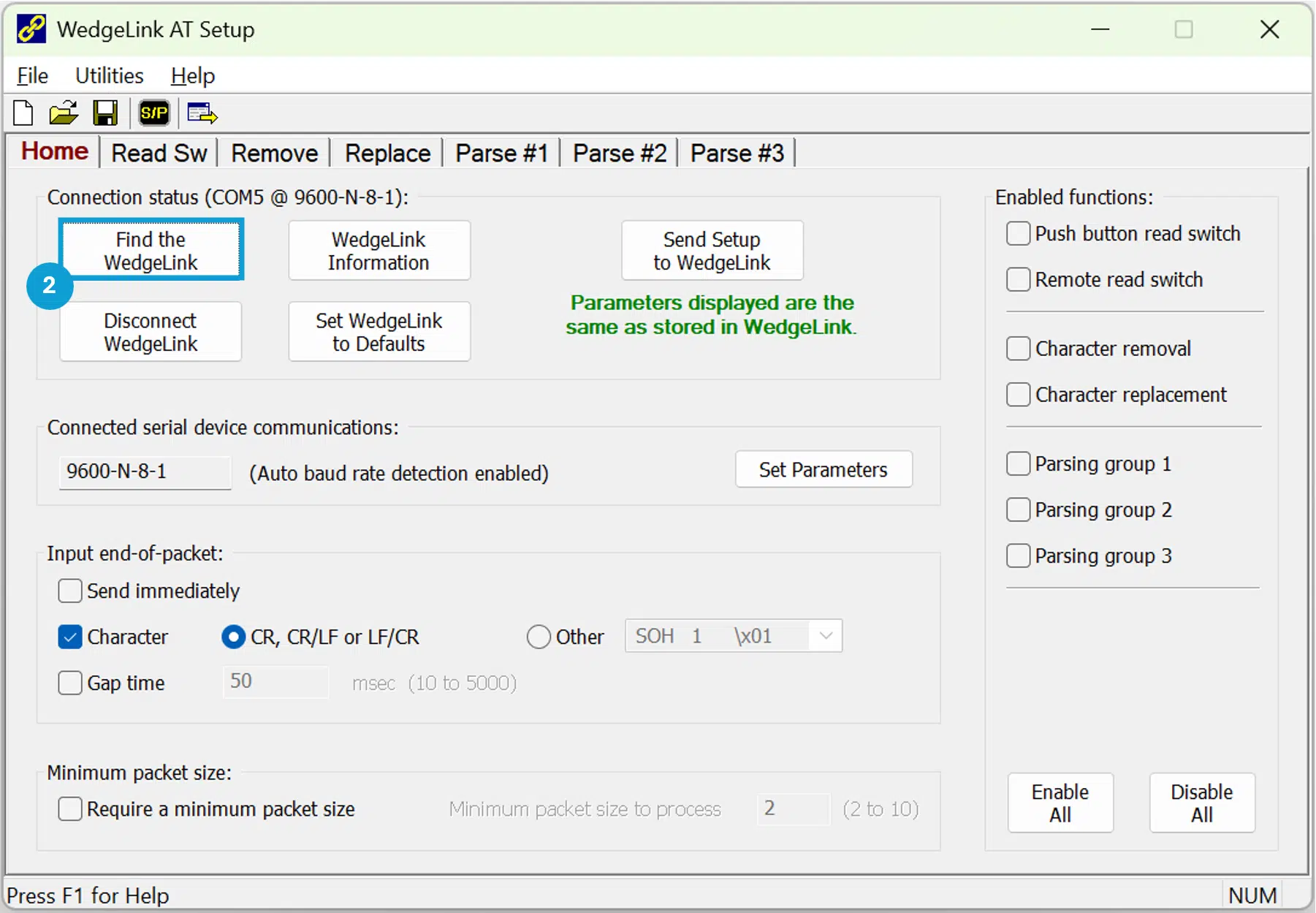Check the Gap time checkbox

point(70,683)
